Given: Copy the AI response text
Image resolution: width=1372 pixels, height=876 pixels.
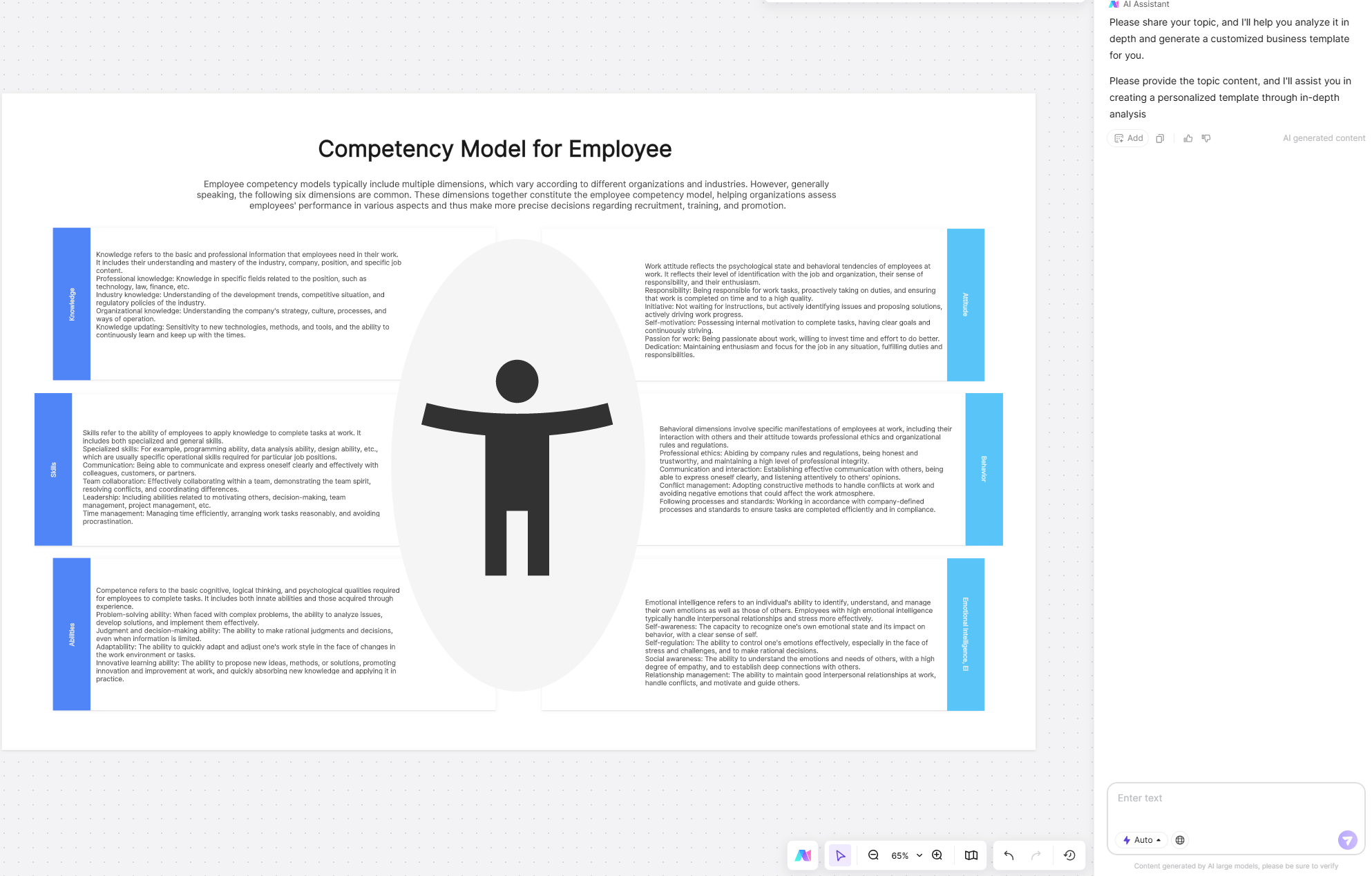Looking at the screenshot, I should [1160, 138].
